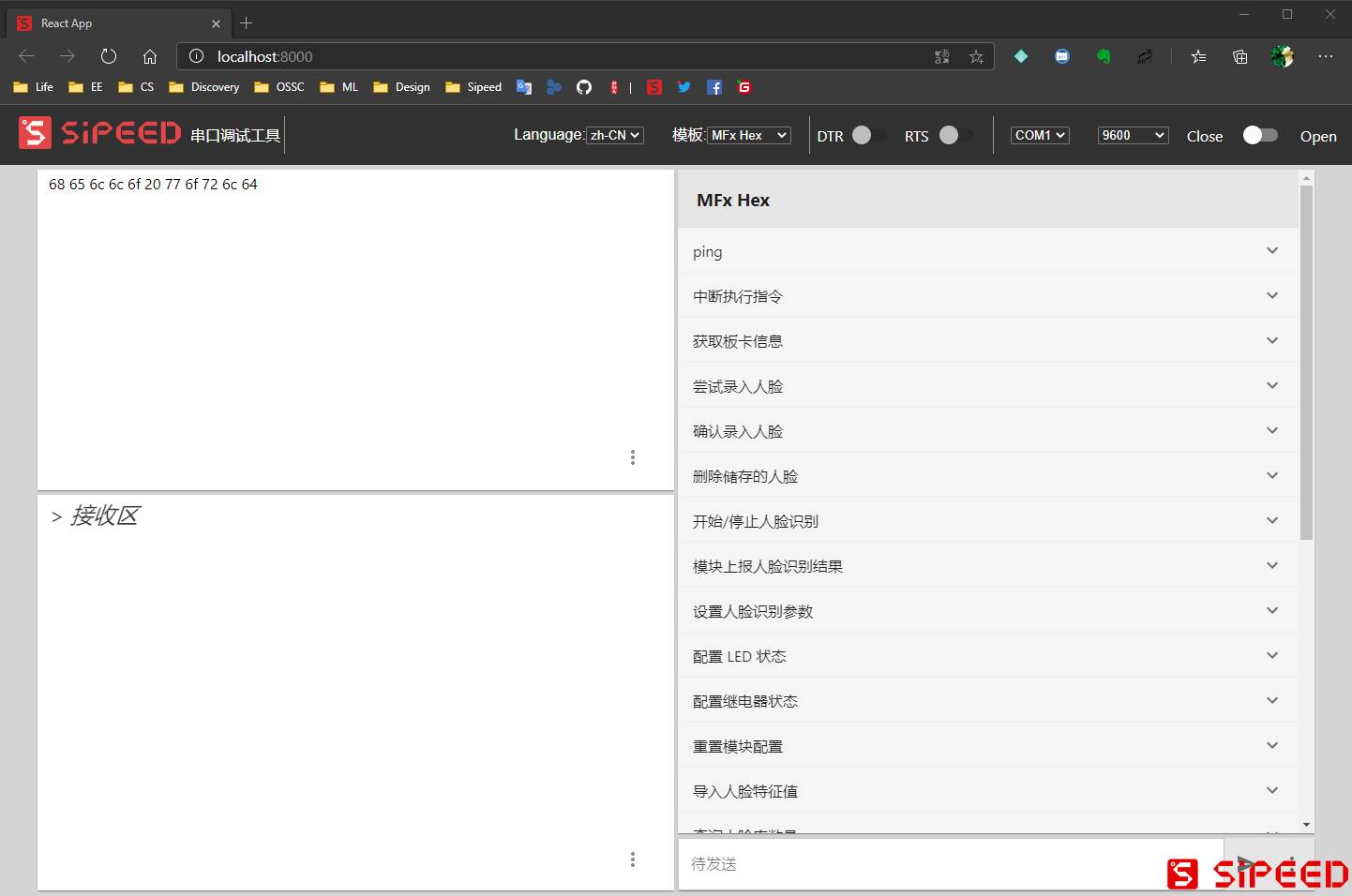
Task: View site information for localhost
Action: tap(196, 56)
